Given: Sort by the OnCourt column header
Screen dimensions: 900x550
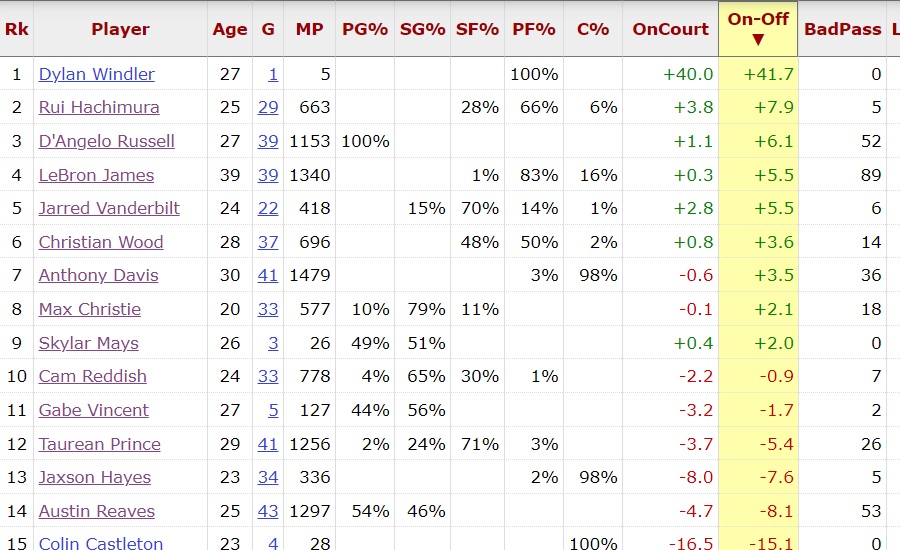Looking at the screenshot, I should click(670, 29).
